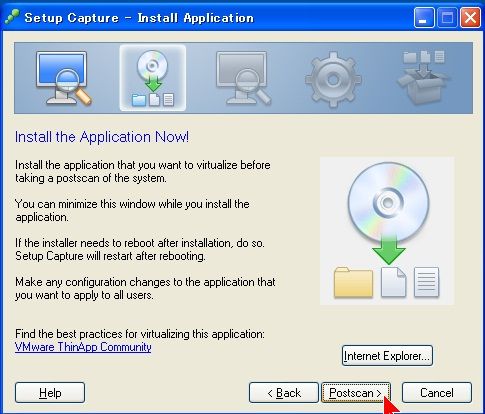This screenshot has height=414, width=485.
Task: Click the 'Install the Application Now!' heading
Action: [x=102, y=137]
